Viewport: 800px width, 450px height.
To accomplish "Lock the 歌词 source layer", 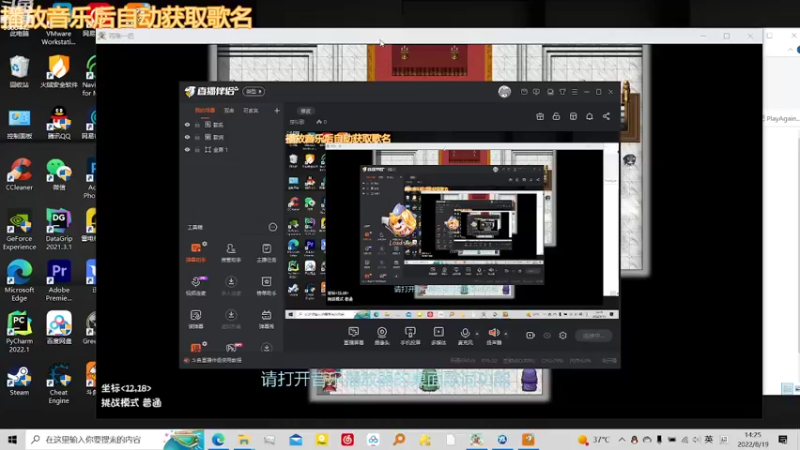I will [197, 137].
